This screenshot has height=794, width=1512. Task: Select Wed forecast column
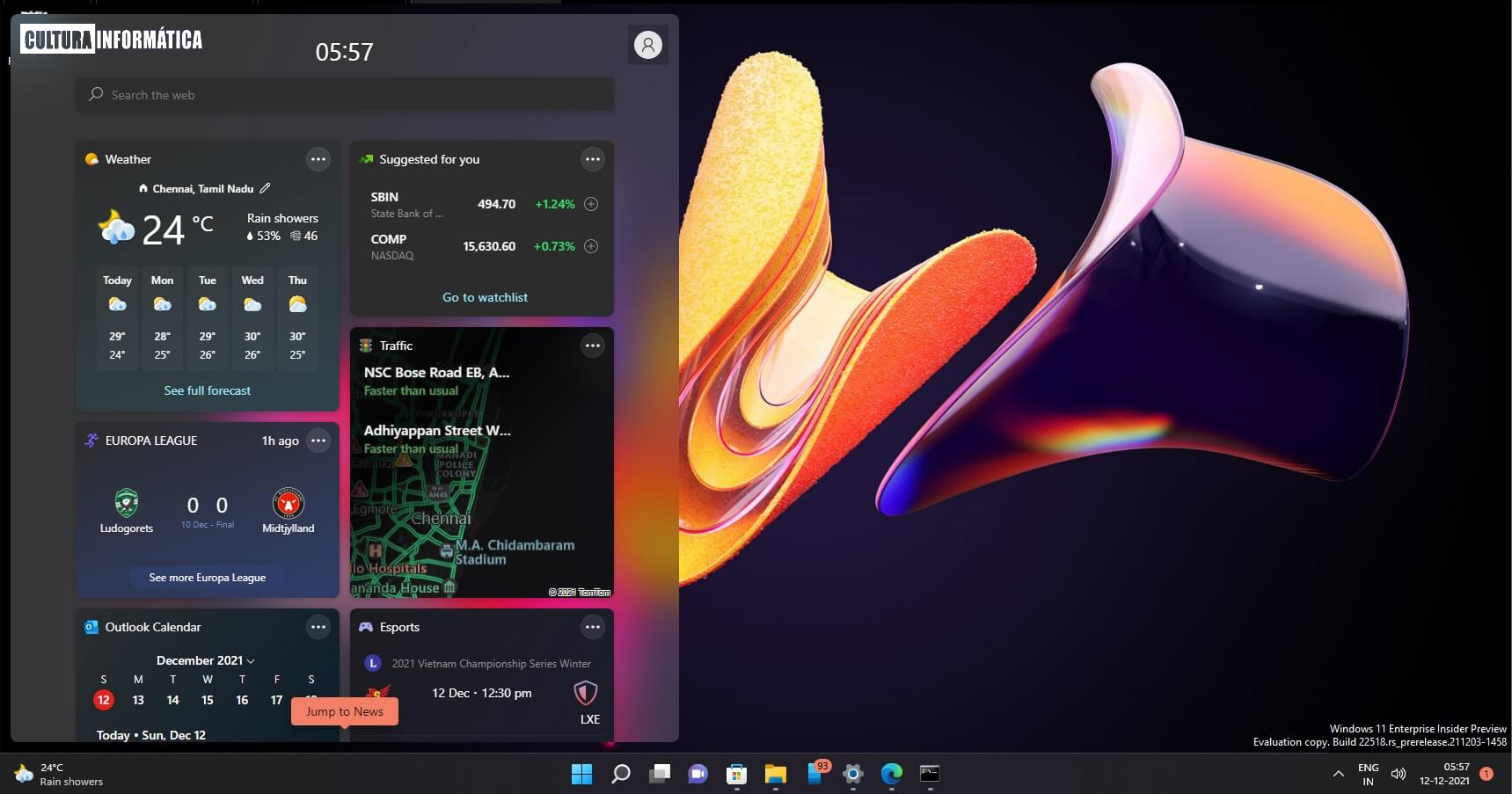(252, 317)
